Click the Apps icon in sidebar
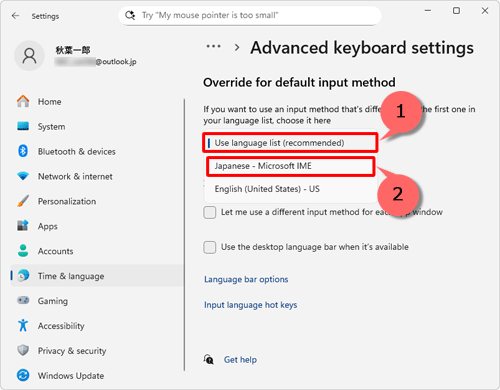Image resolution: width=500 pixels, height=390 pixels. (23, 226)
